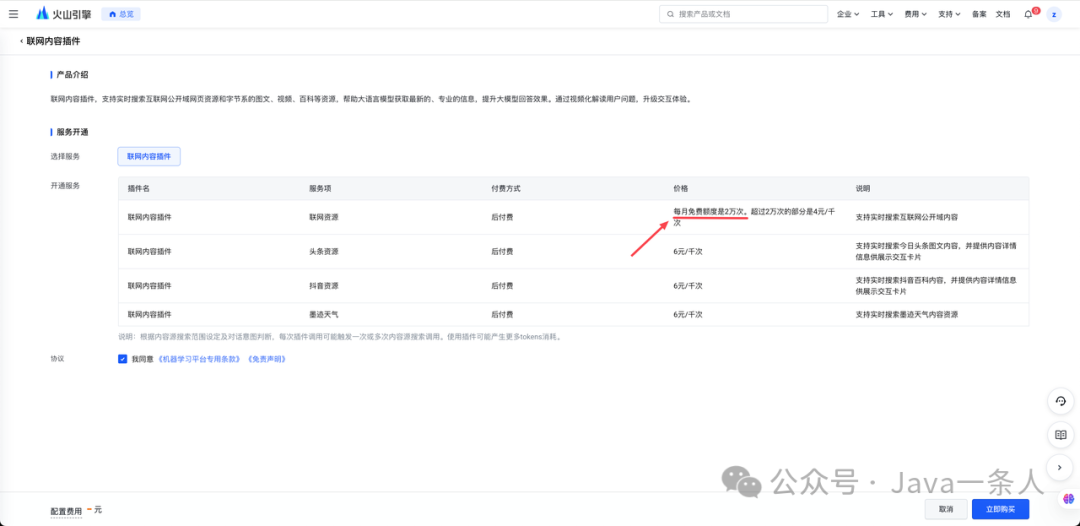This screenshot has width=1080, height=526.
Task: Click the 支持实时搜索互联网公开域内容 description
Action: coord(906,217)
